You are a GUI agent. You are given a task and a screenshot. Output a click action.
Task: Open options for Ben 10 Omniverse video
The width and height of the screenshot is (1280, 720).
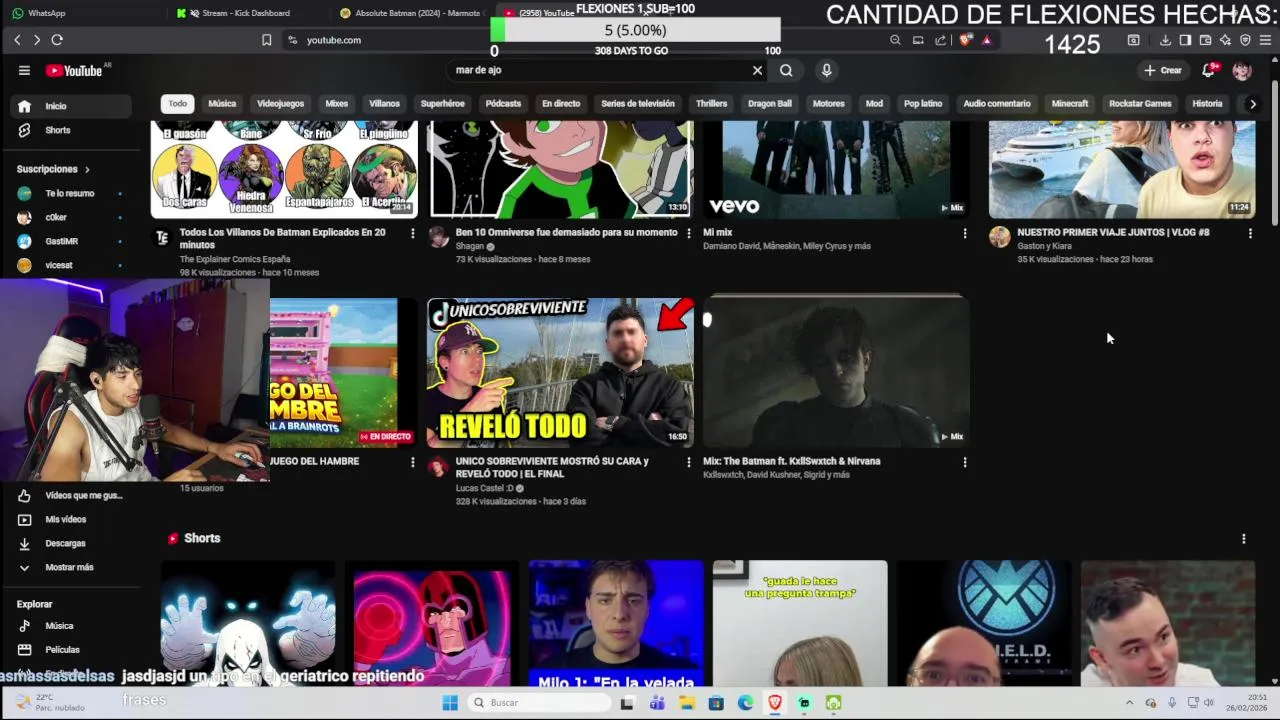pos(688,233)
